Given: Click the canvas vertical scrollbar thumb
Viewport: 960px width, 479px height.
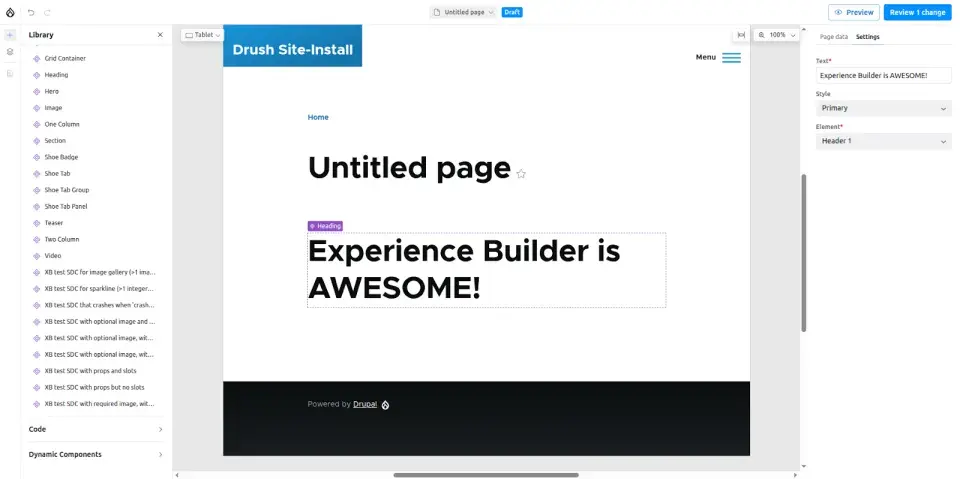Looking at the screenshot, I should tap(804, 253).
